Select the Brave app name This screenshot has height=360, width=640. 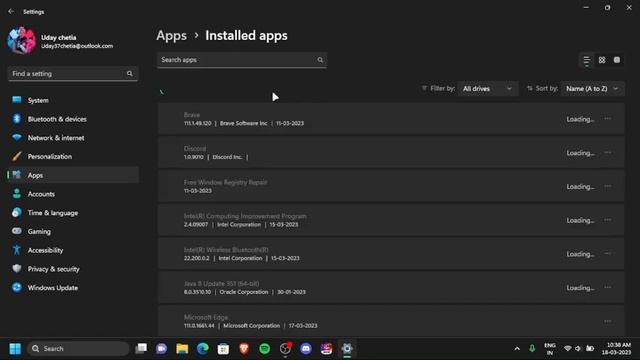(192, 115)
